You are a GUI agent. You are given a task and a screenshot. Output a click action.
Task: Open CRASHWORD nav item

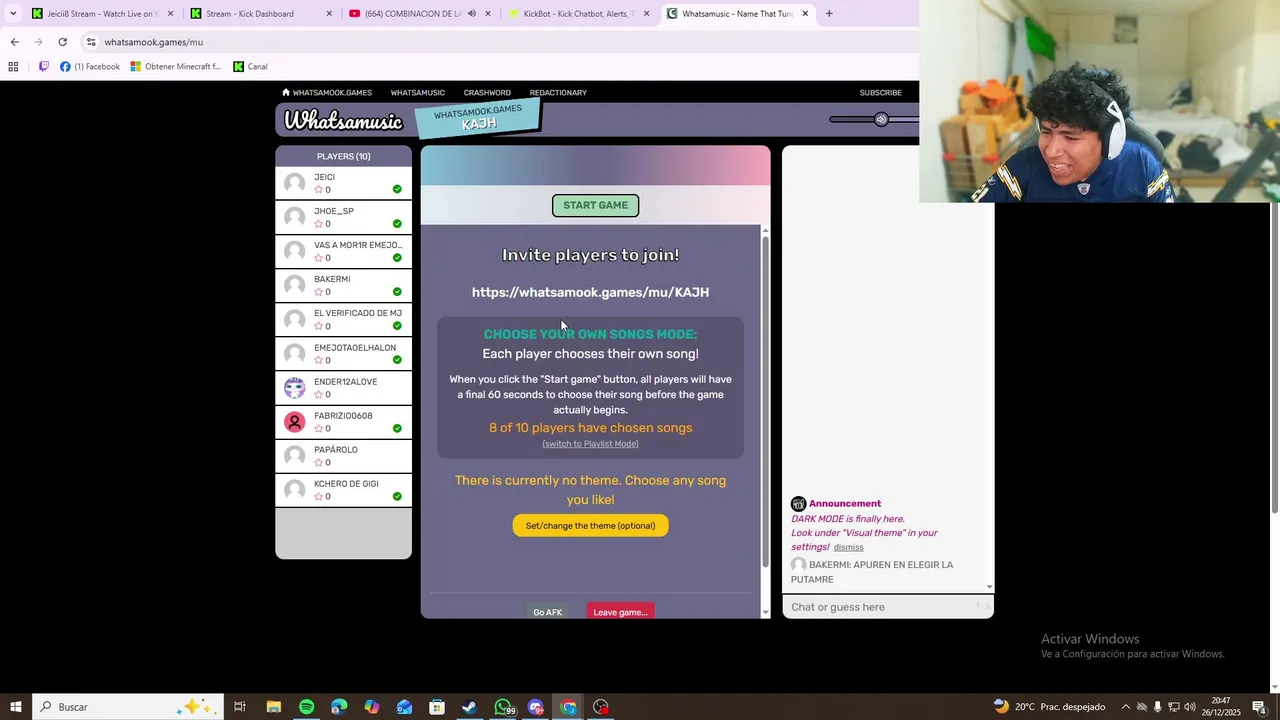coord(487,93)
